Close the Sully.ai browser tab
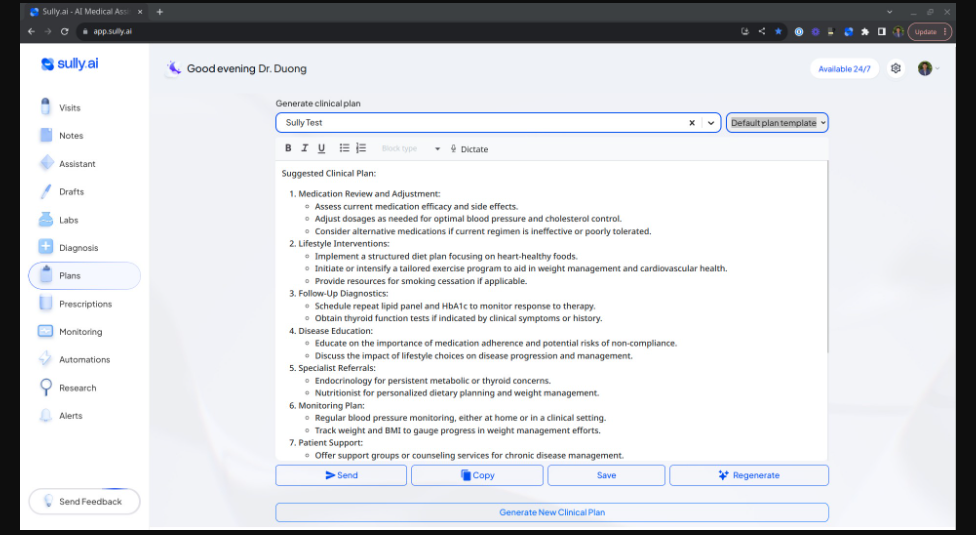Screen dimensions: 976x535 pyautogui.click(x=139, y=11)
